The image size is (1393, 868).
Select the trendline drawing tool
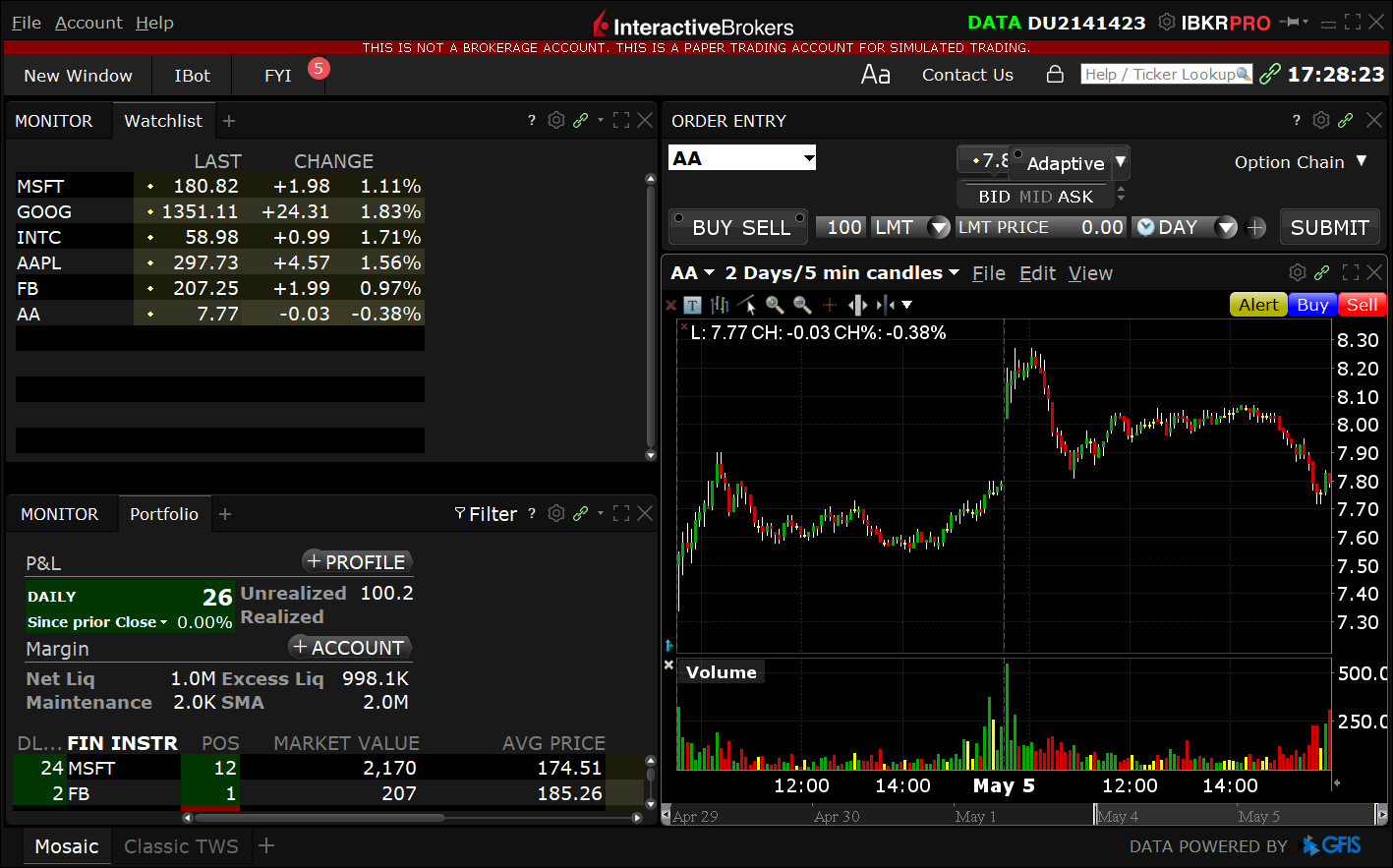click(x=747, y=305)
